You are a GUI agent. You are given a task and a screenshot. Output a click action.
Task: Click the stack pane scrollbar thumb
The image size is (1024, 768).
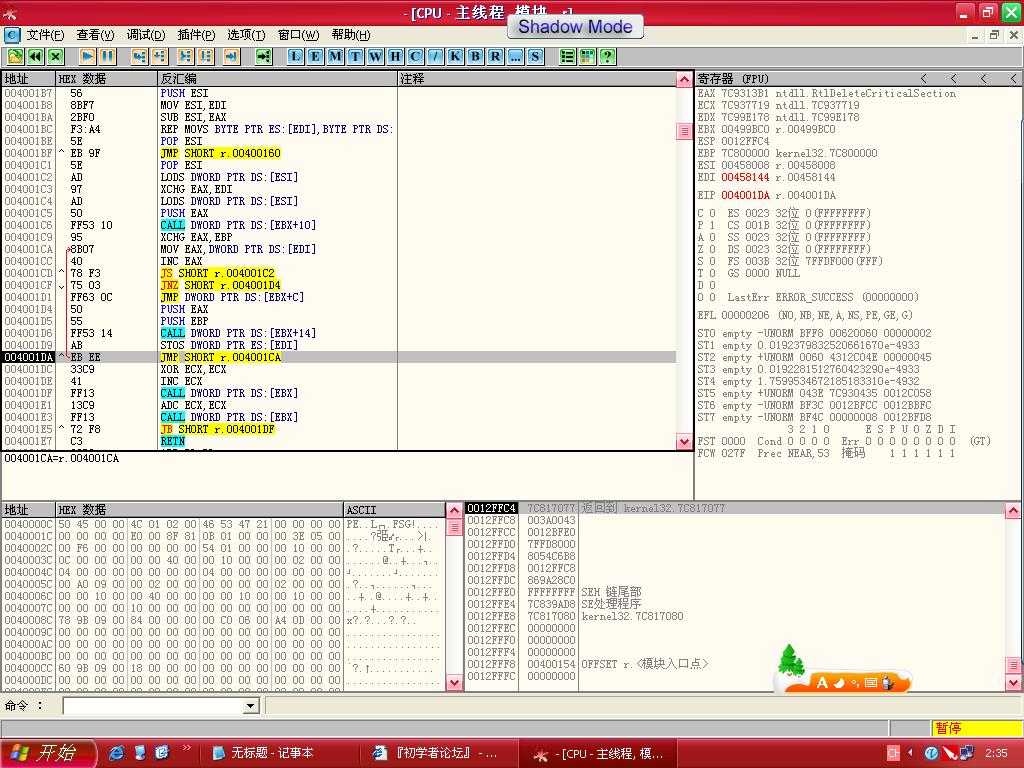click(x=1013, y=665)
